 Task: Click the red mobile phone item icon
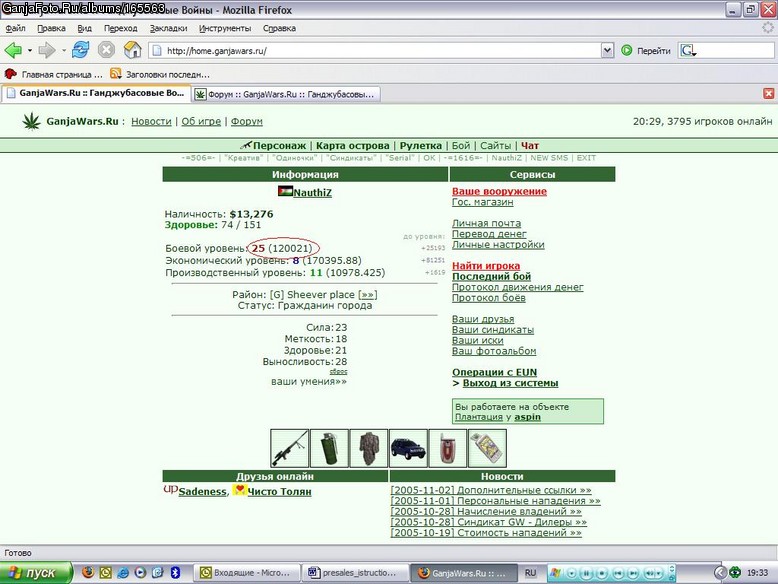[448, 448]
